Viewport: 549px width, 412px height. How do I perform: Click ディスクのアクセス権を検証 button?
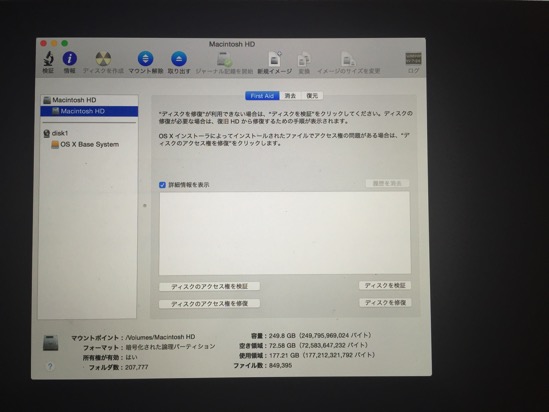209,286
